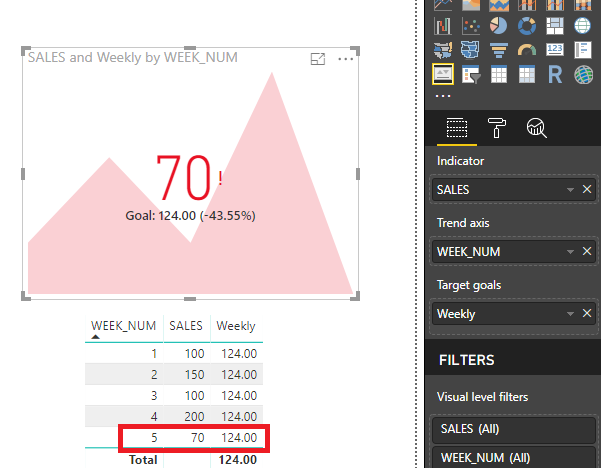Select the Donut chart visualization
Viewport: 601px width, 468px height.
pyautogui.click(x=527, y=26)
